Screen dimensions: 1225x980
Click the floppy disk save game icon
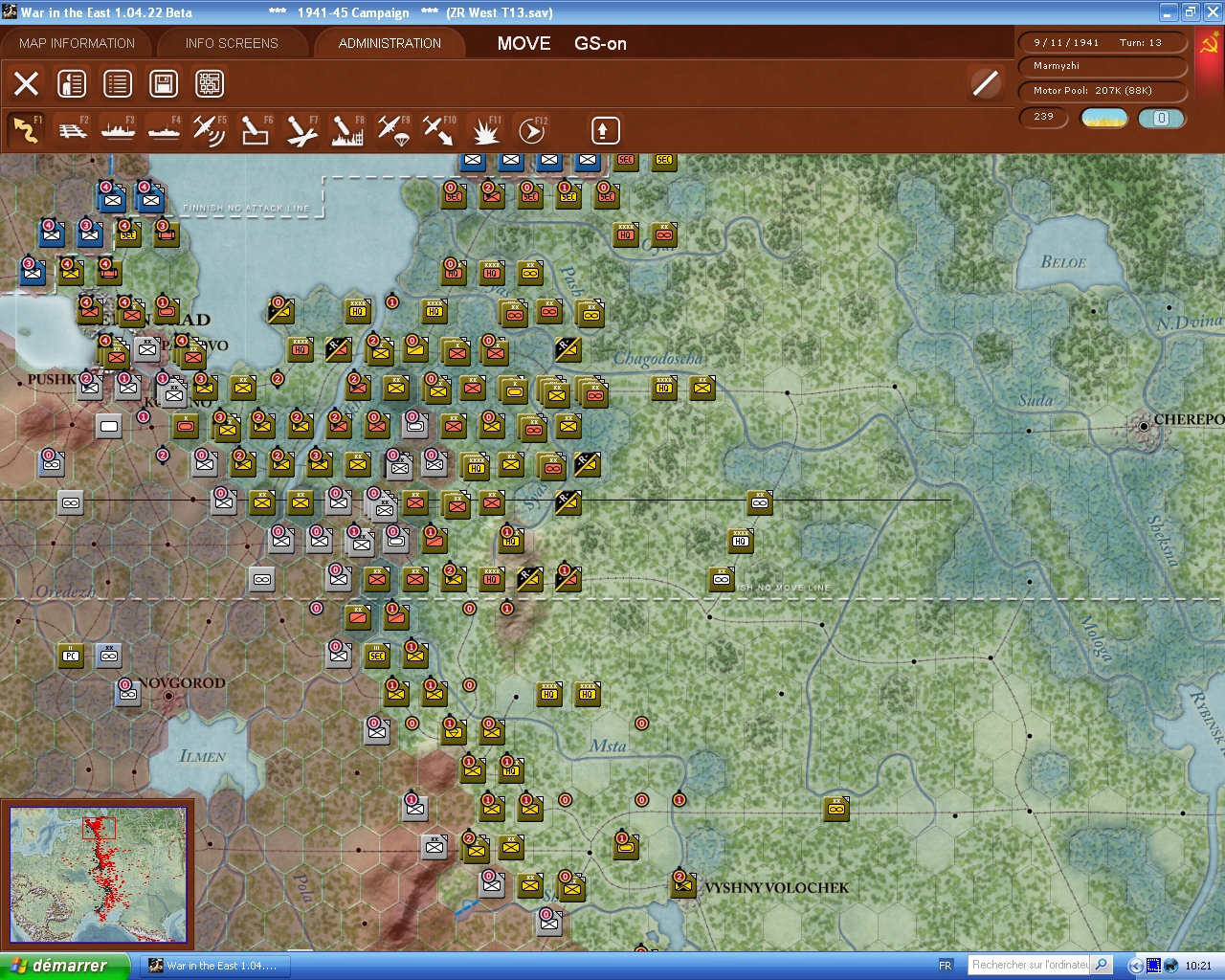164,83
